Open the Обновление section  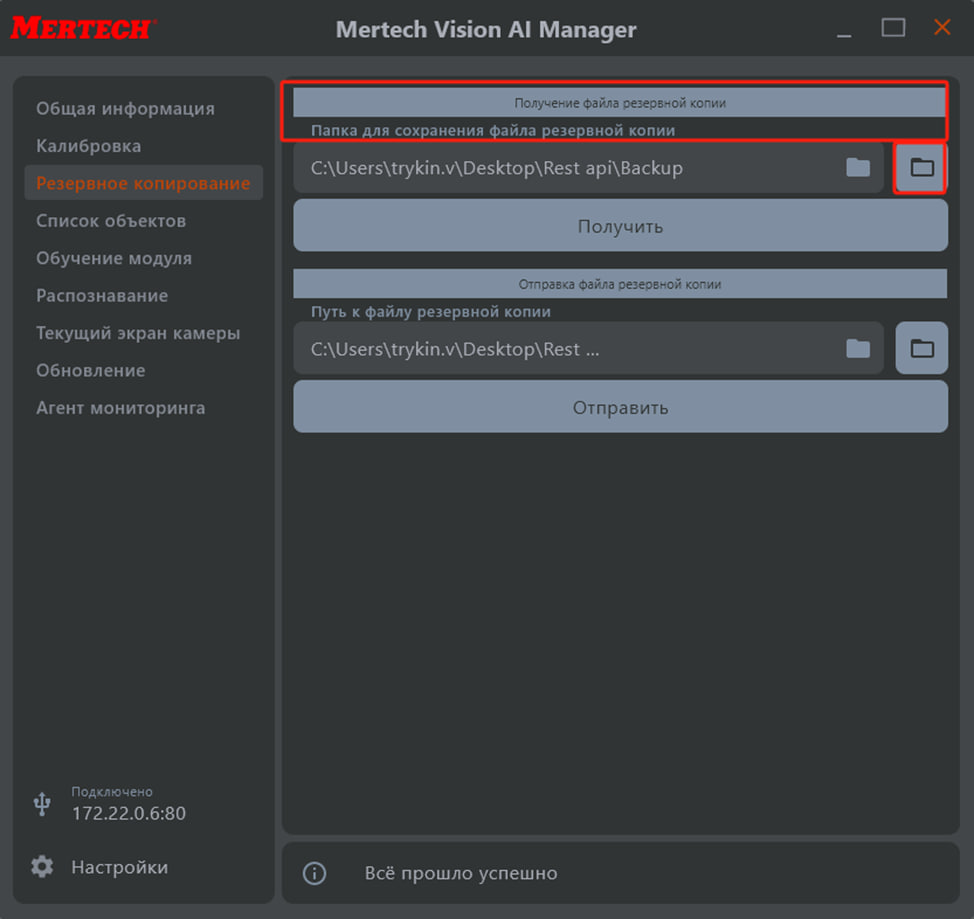point(91,371)
